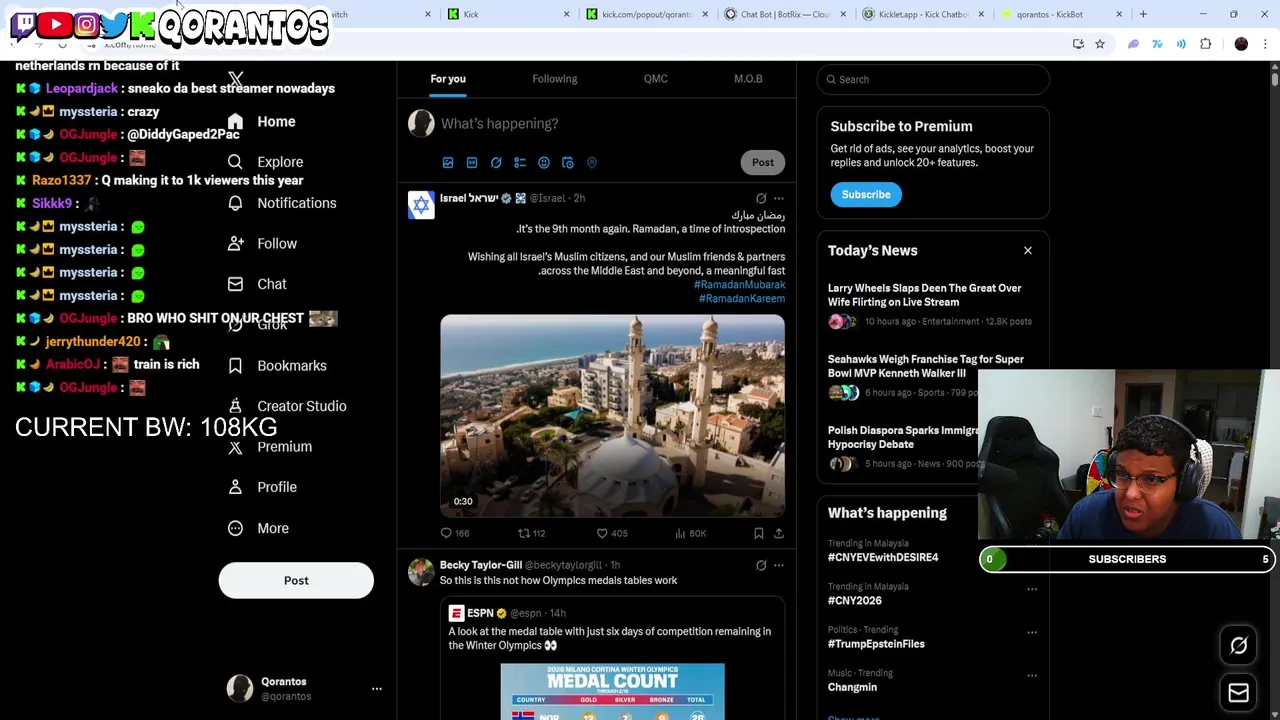Open the Chrome profile avatar
This screenshot has height=720, width=1280.
(1241, 44)
